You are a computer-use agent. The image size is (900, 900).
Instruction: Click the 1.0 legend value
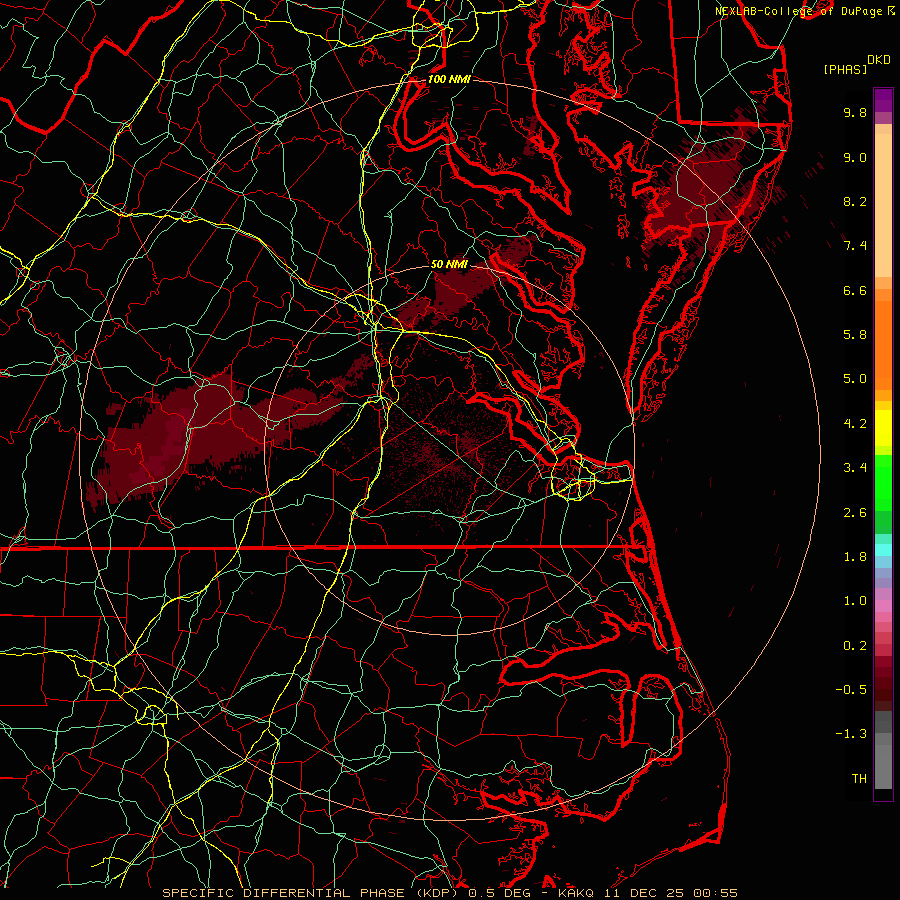point(855,601)
